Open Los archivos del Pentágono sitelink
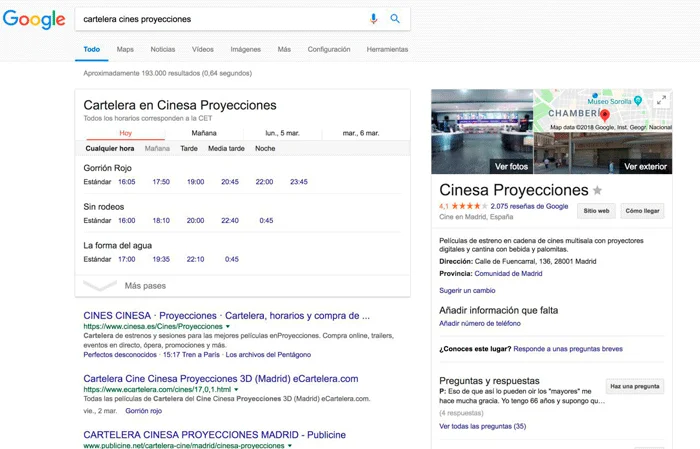The width and height of the screenshot is (700, 449). pos(268,355)
